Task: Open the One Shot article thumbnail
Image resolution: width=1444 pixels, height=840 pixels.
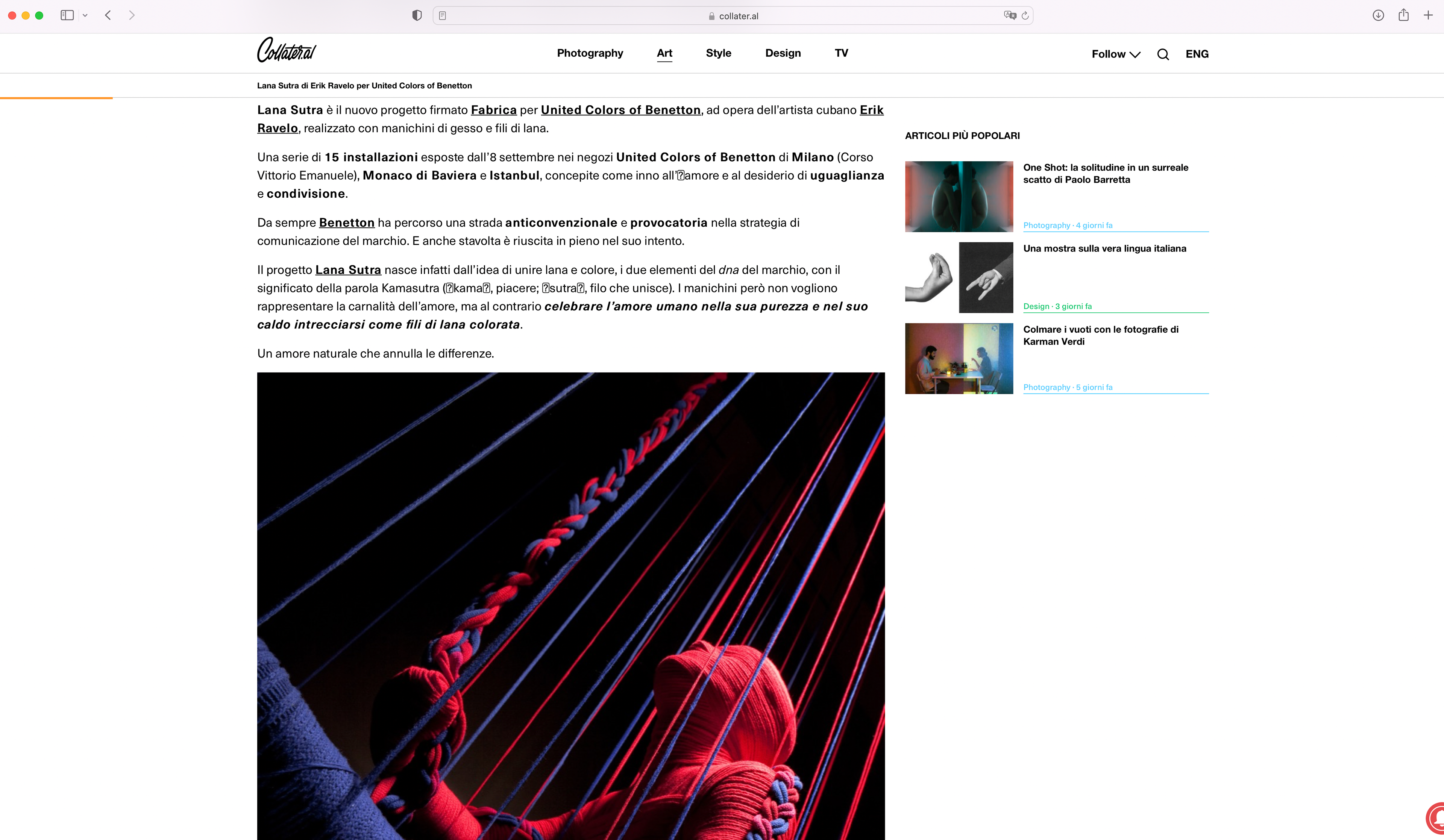Action: coord(959,197)
